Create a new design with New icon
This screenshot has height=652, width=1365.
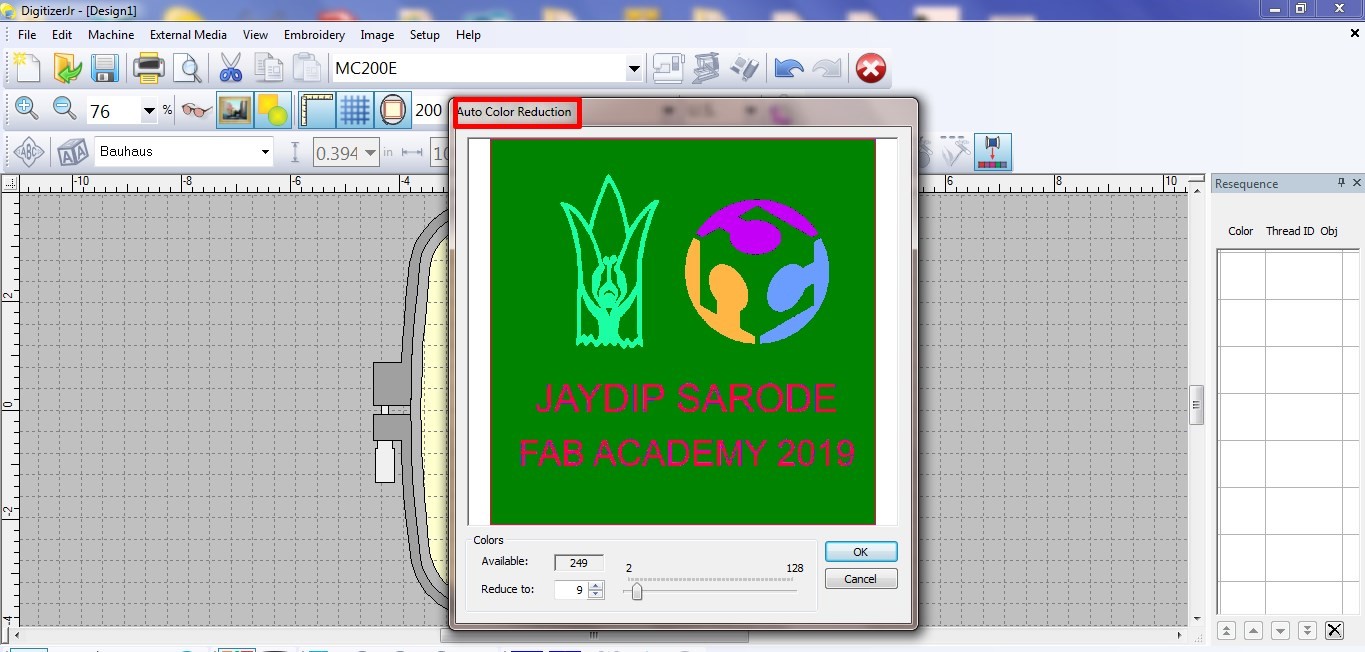(27, 68)
